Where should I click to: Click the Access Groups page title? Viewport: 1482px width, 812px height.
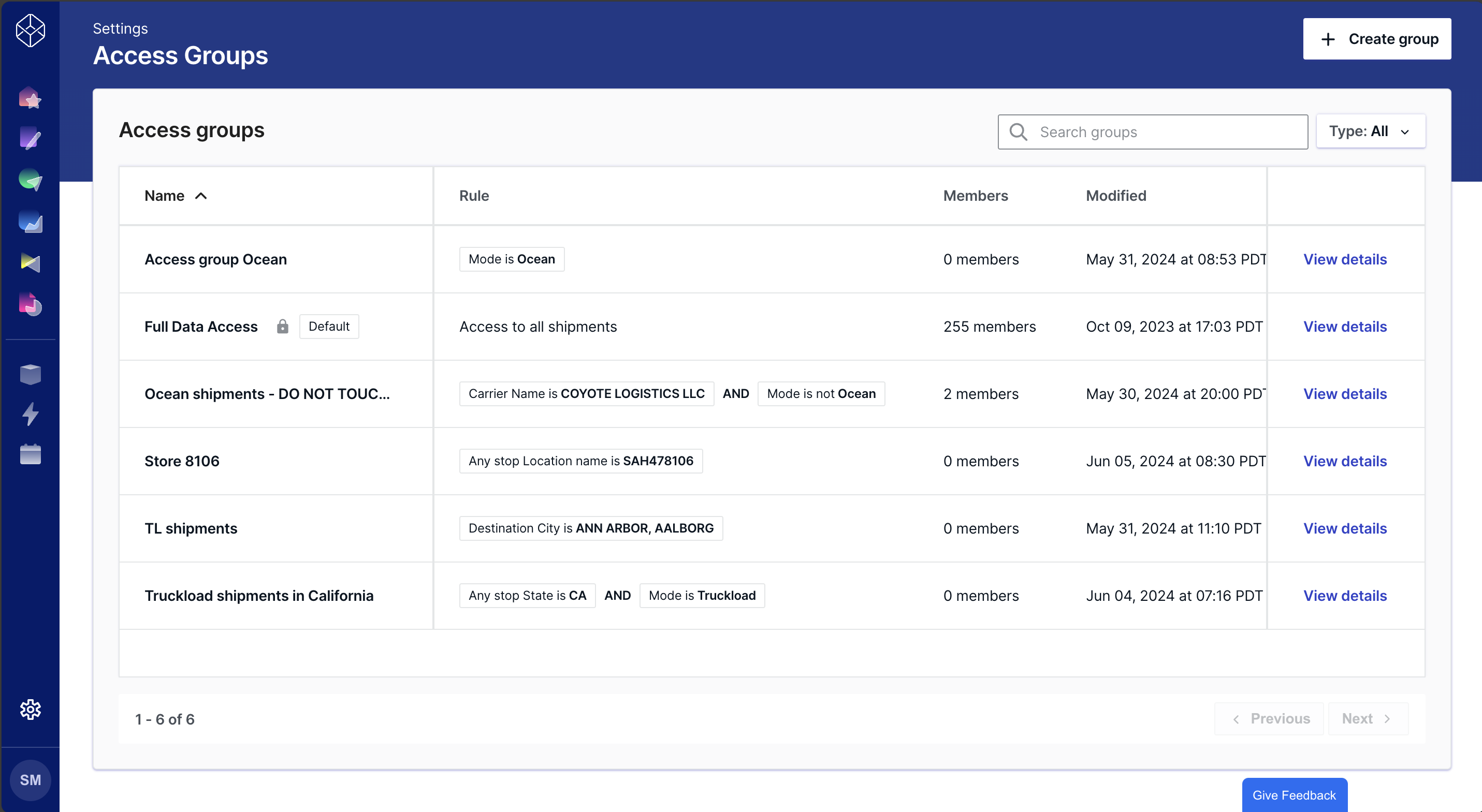point(181,56)
